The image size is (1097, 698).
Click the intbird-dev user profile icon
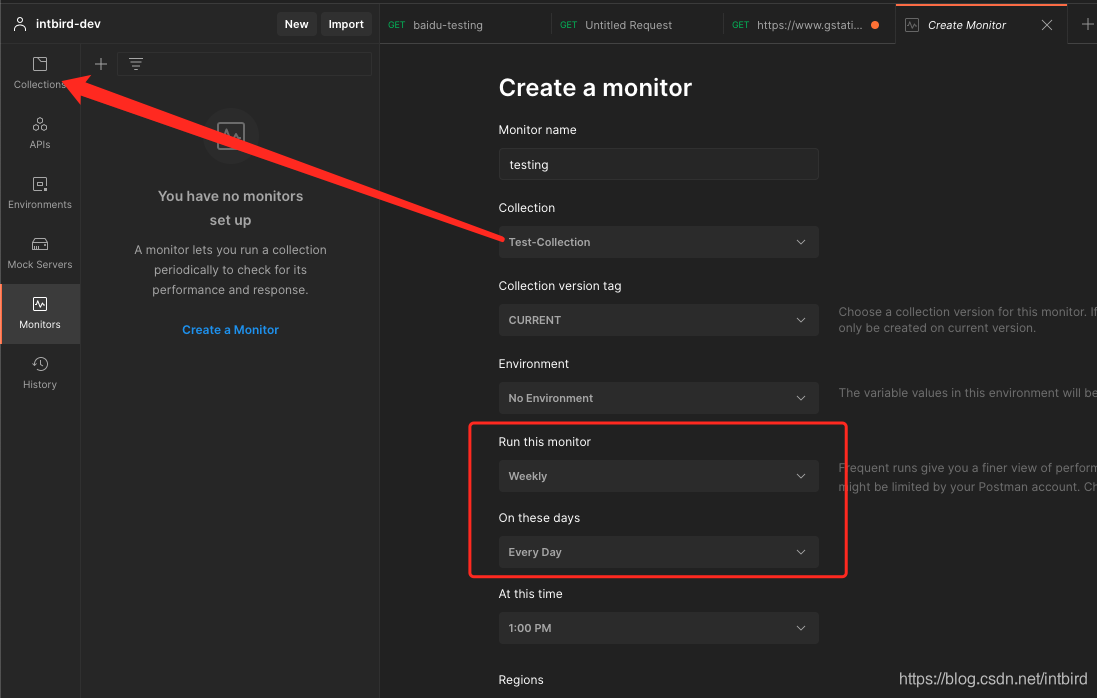click(20, 24)
